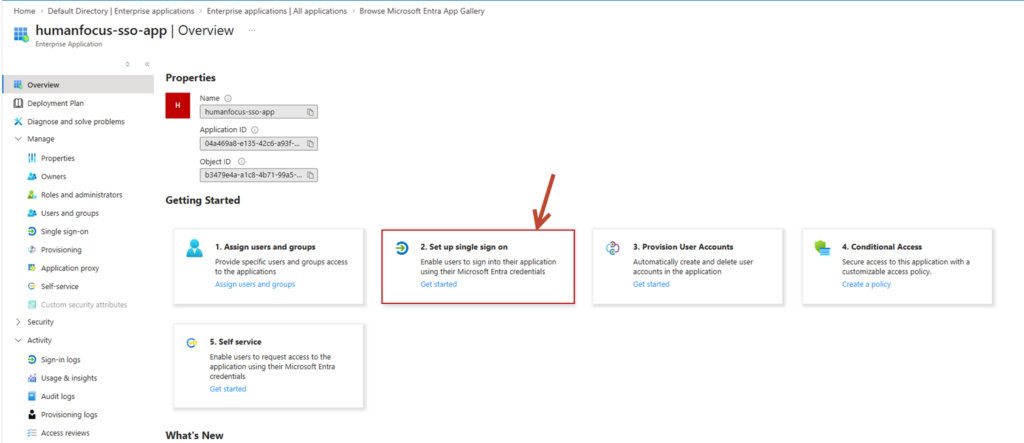Screen dimensions: 1024x443
Task: Click the Self service card icon
Action: pyautogui.click(x=192, y=342)
